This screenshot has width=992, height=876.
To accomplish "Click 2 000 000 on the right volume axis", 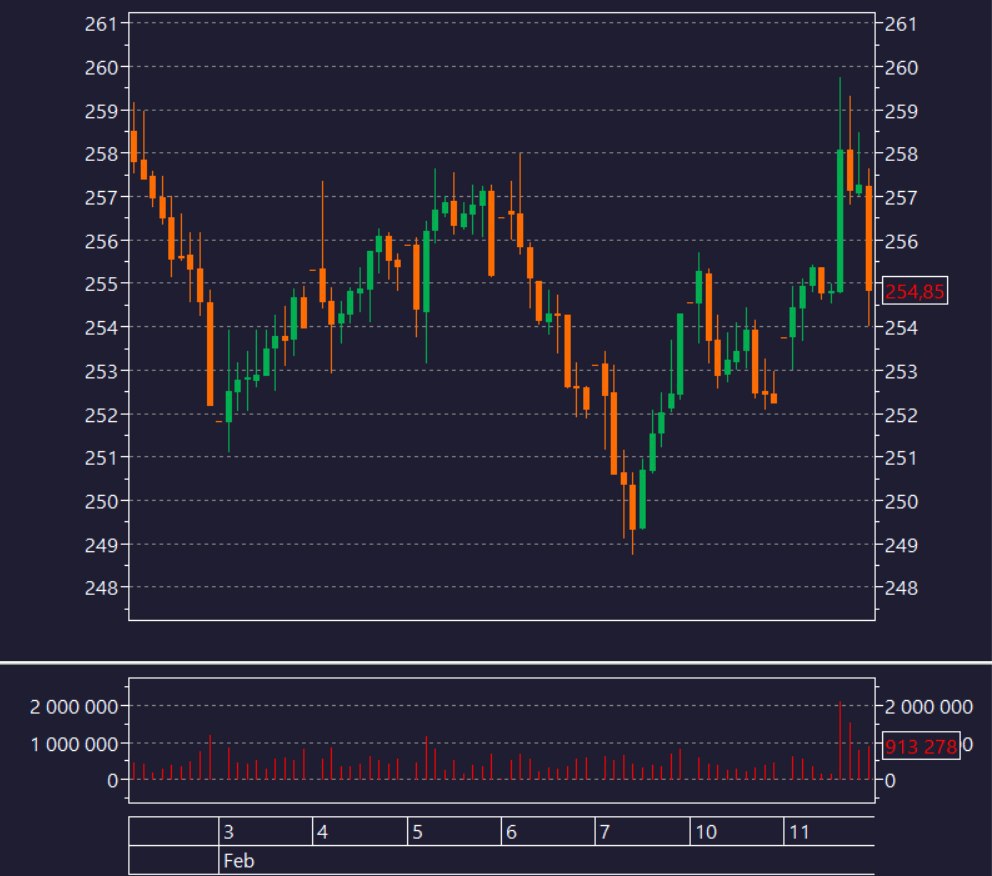I will (929, 706).
